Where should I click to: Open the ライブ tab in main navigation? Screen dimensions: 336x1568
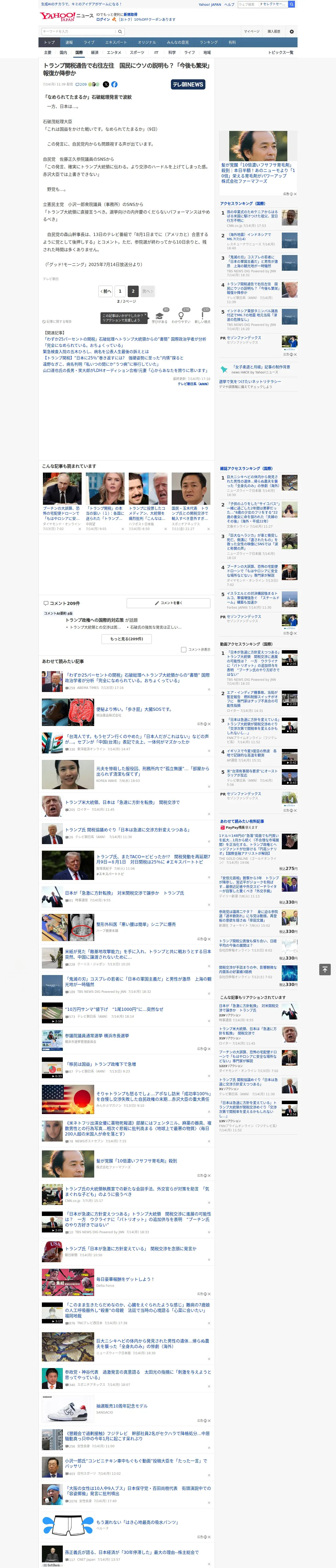[x=89, y=43]
